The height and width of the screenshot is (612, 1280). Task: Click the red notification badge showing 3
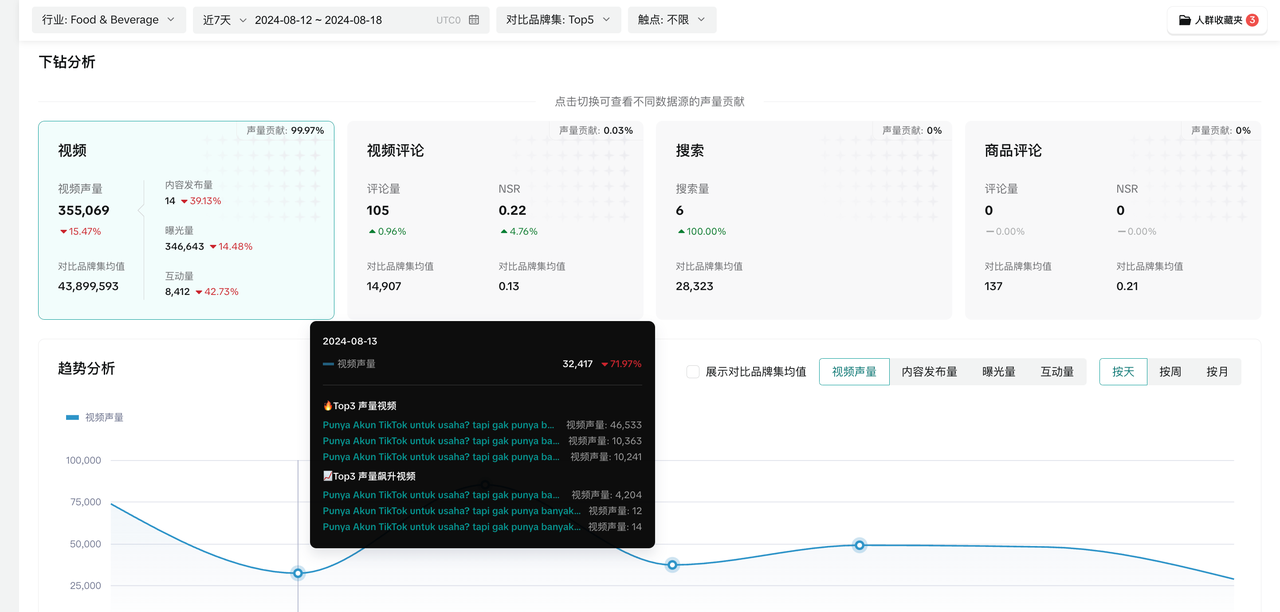pyautogui.click(x=1252, y=20)
